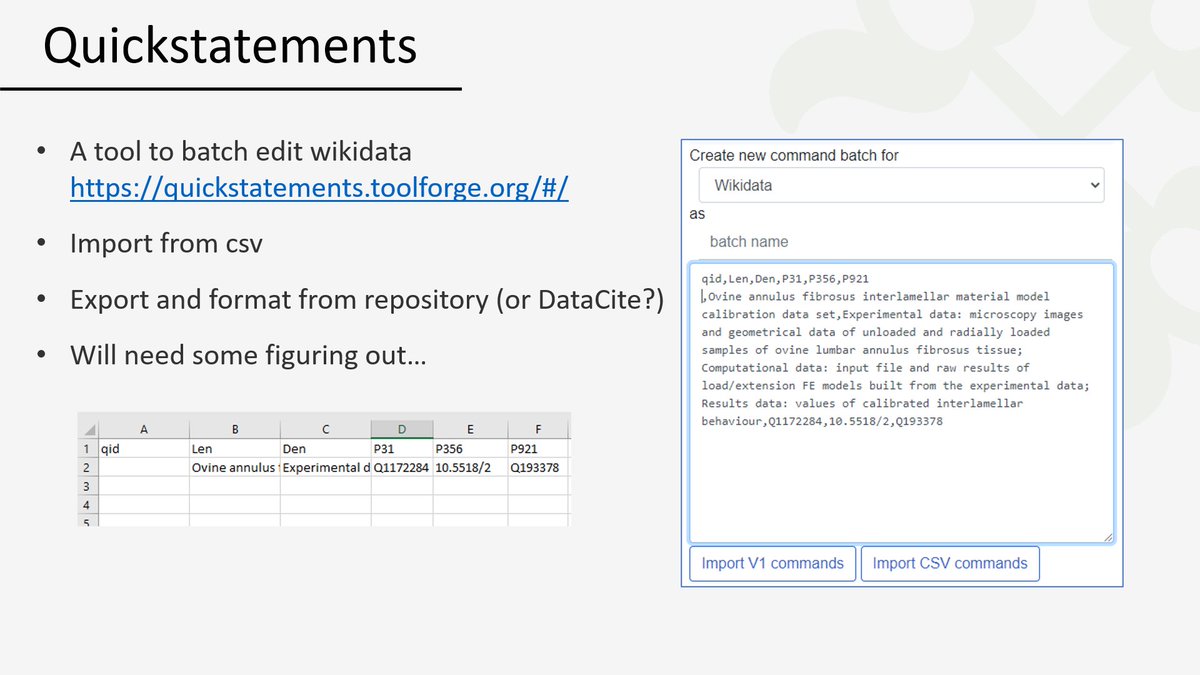Click the text area resize handle corner
1200x675 pixels.
click(1108, 537)
